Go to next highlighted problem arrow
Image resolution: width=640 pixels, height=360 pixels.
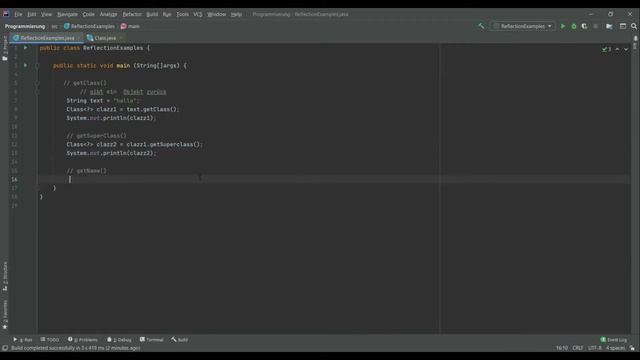point(626,49)
